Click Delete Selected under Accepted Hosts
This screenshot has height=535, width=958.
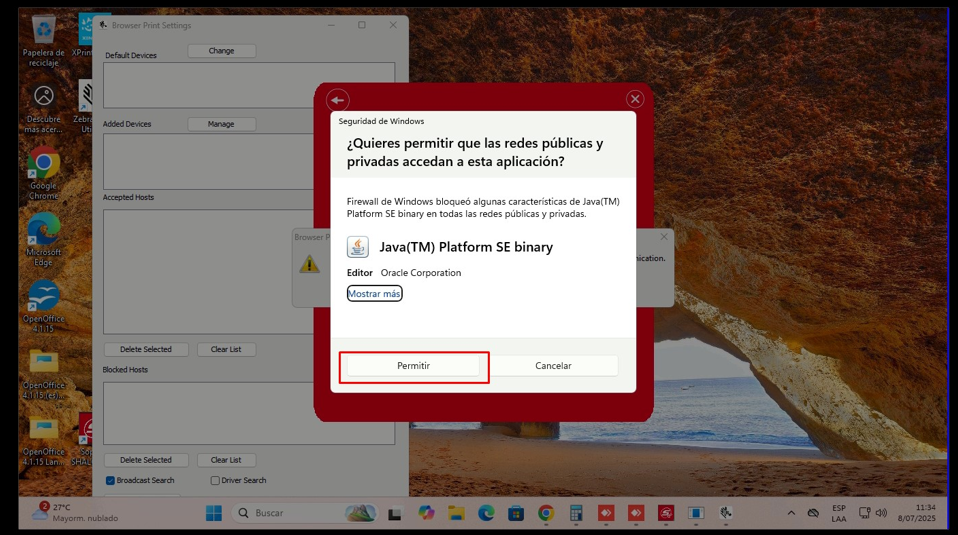146,349
